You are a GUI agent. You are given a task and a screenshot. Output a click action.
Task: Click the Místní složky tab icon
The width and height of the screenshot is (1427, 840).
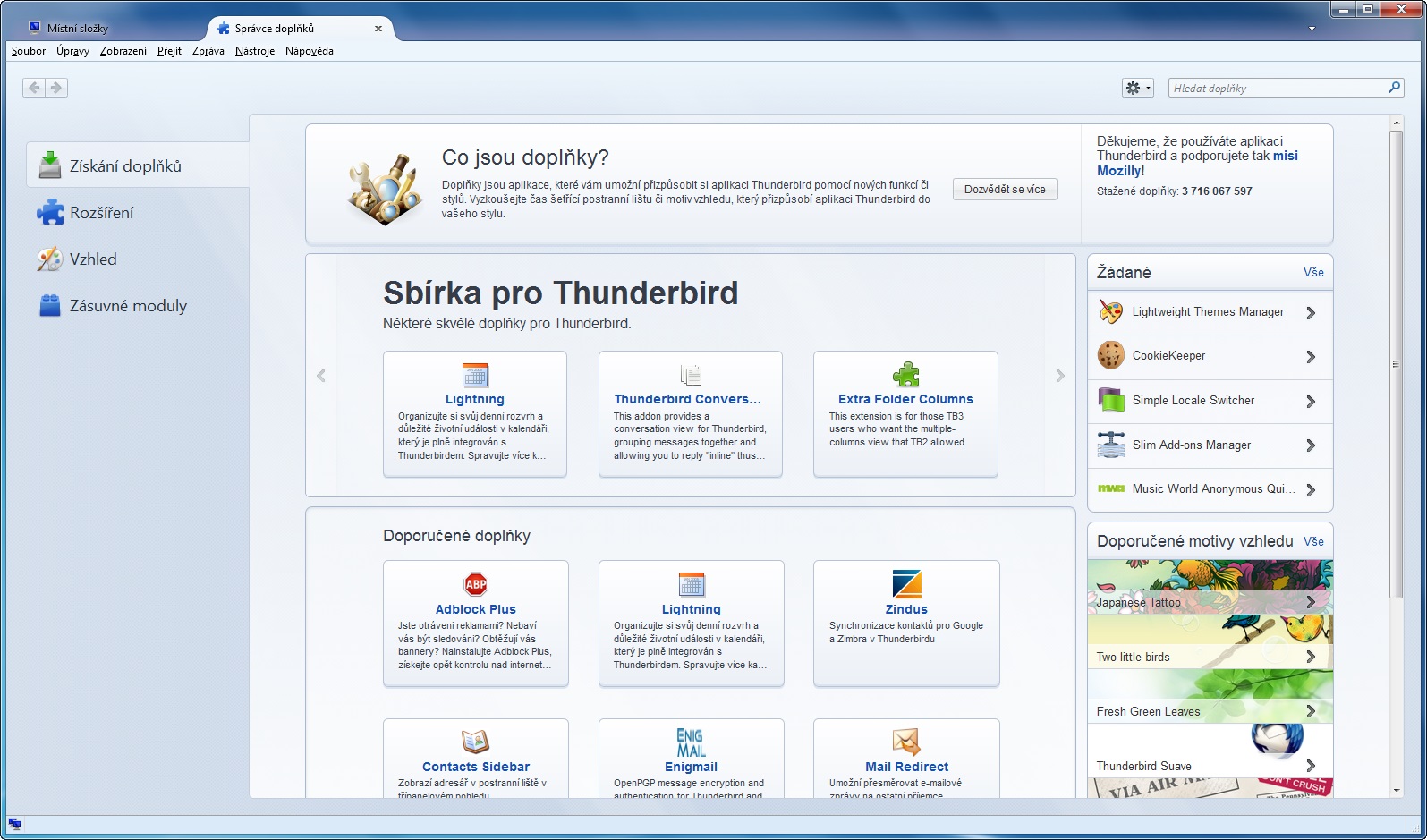click(35, 28)
